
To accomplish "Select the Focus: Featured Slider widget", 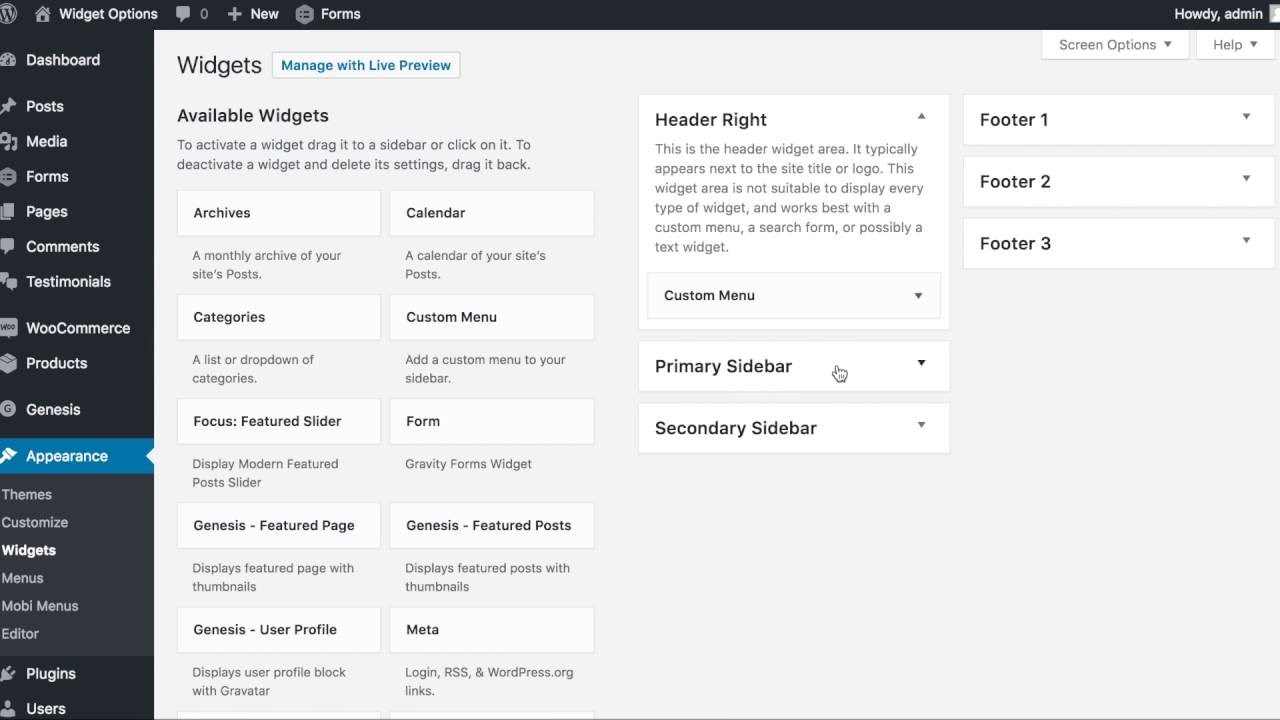I will pyautogui.click(x=279, y=421).
